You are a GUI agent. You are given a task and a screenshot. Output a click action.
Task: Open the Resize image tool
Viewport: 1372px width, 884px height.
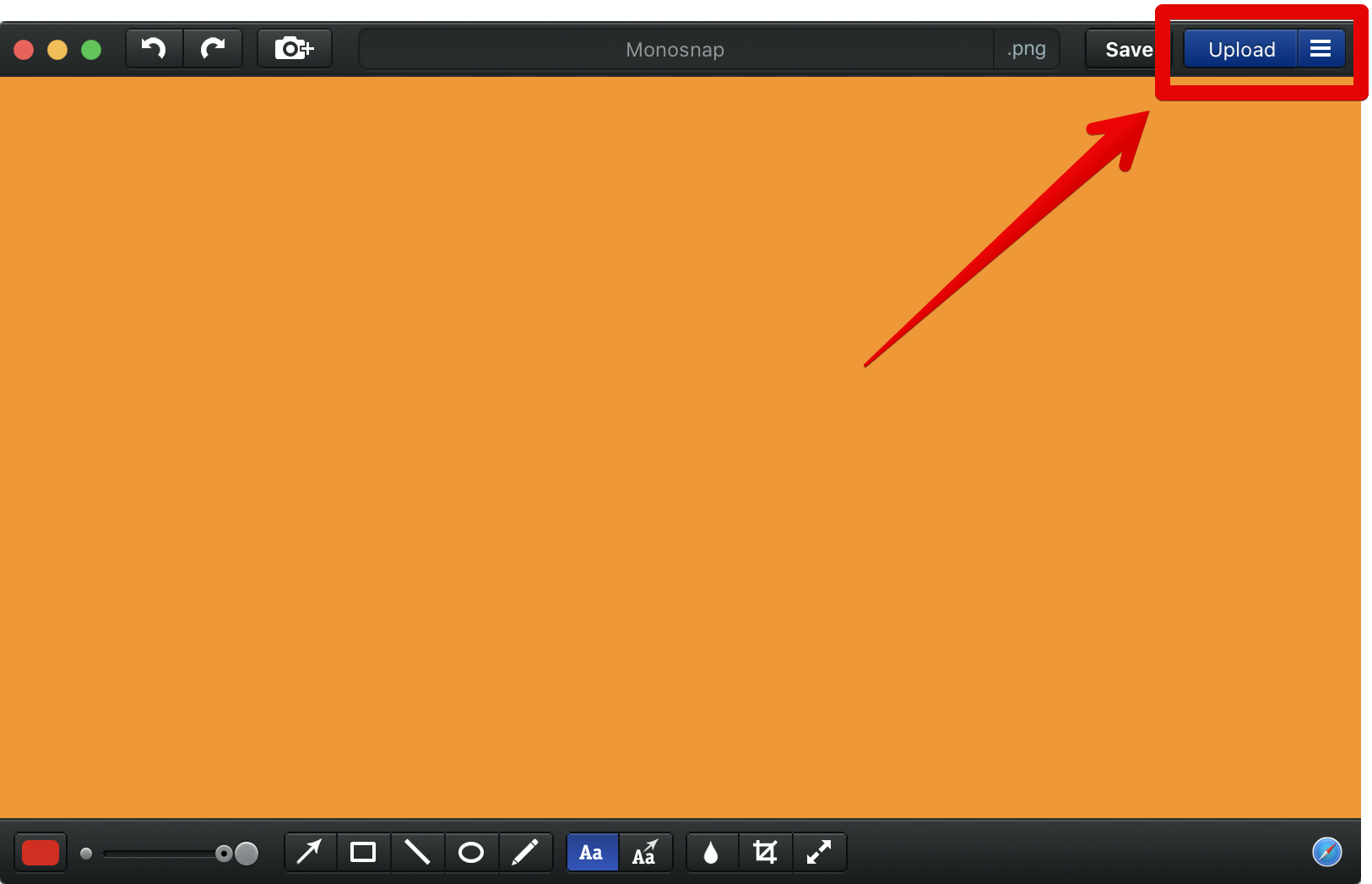pyautogui.click(x=819, y=852)
